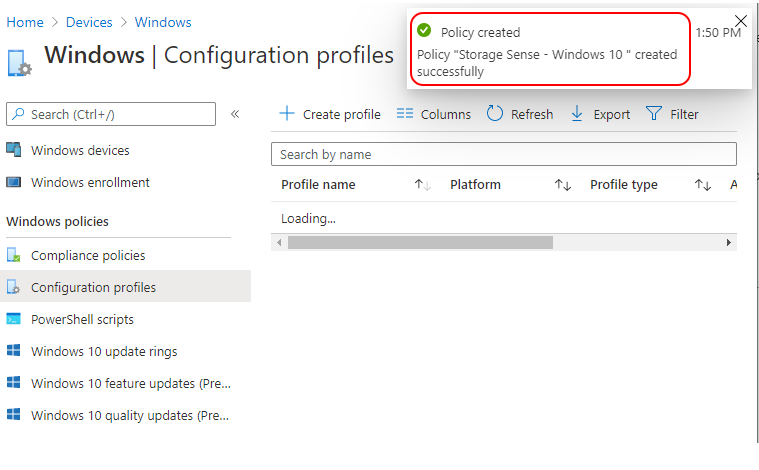Click the green success checkmark icon
The width and height of the screenshot is (759, 470).
click(x=424, y=30)
